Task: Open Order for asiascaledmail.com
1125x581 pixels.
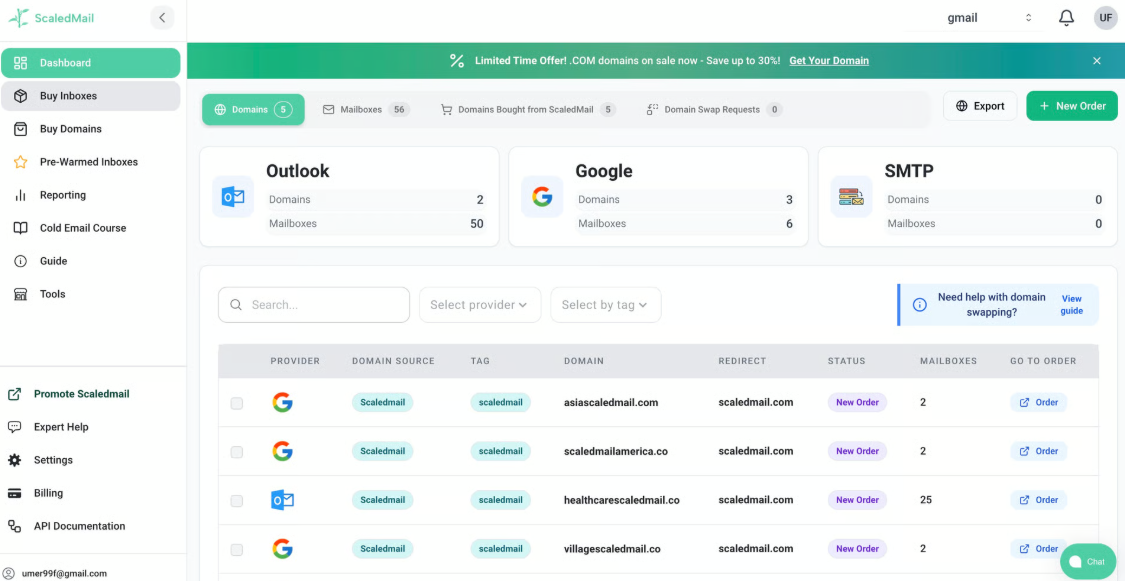Action: coord(1039,402)
